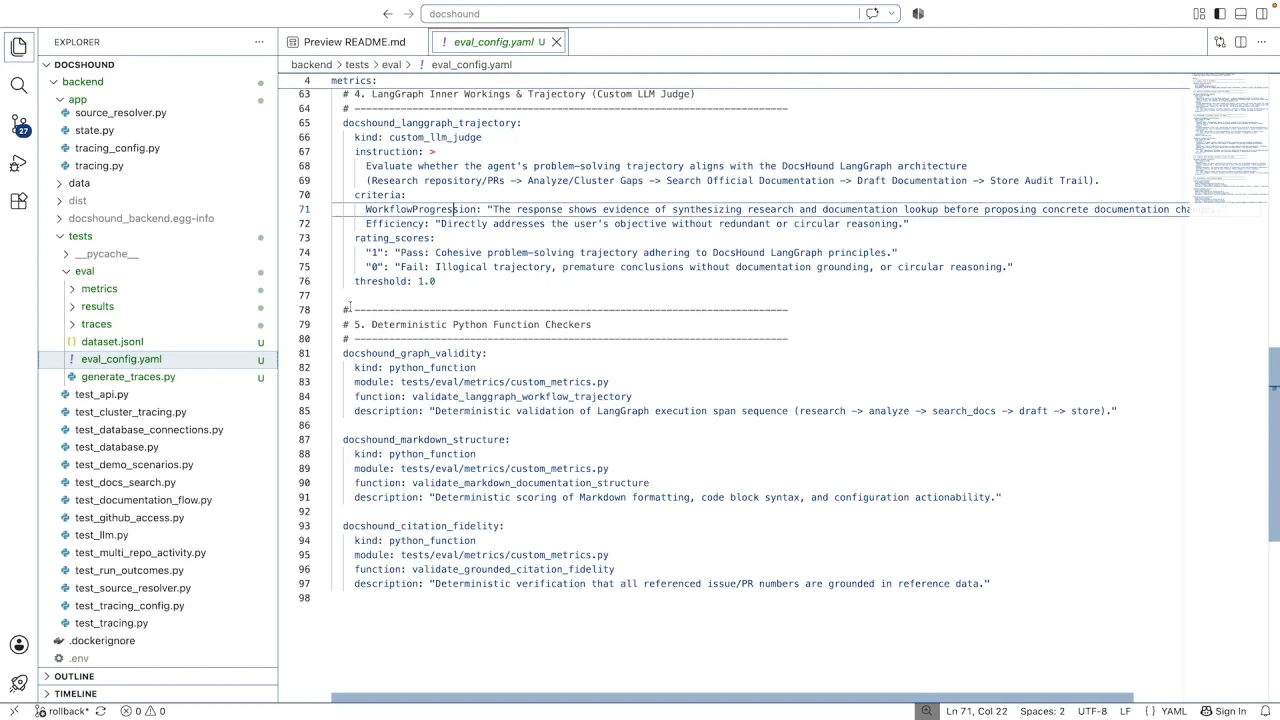Expand the TIMELINE section
Image resolution: width=1280 pixels, height=720 pixels.
coord(158,694)
